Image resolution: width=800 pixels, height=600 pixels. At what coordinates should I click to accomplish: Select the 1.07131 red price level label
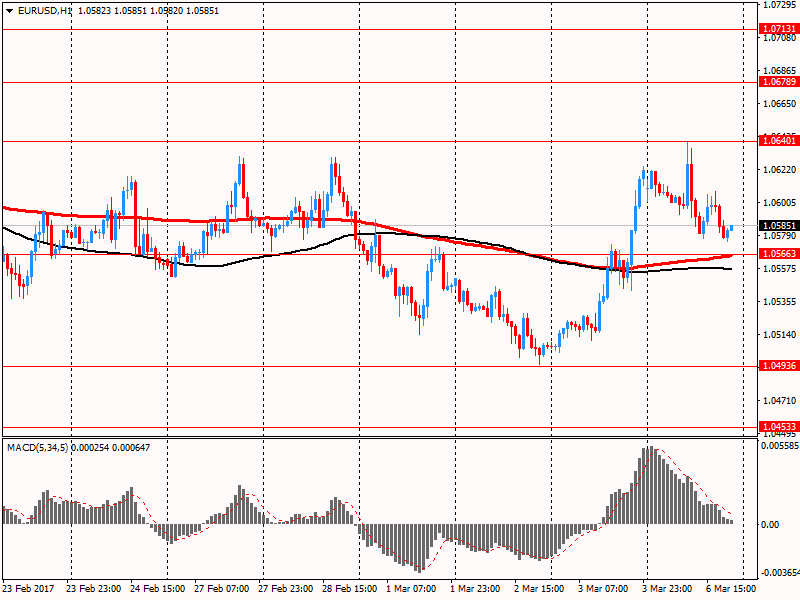[x=779, y=29]
